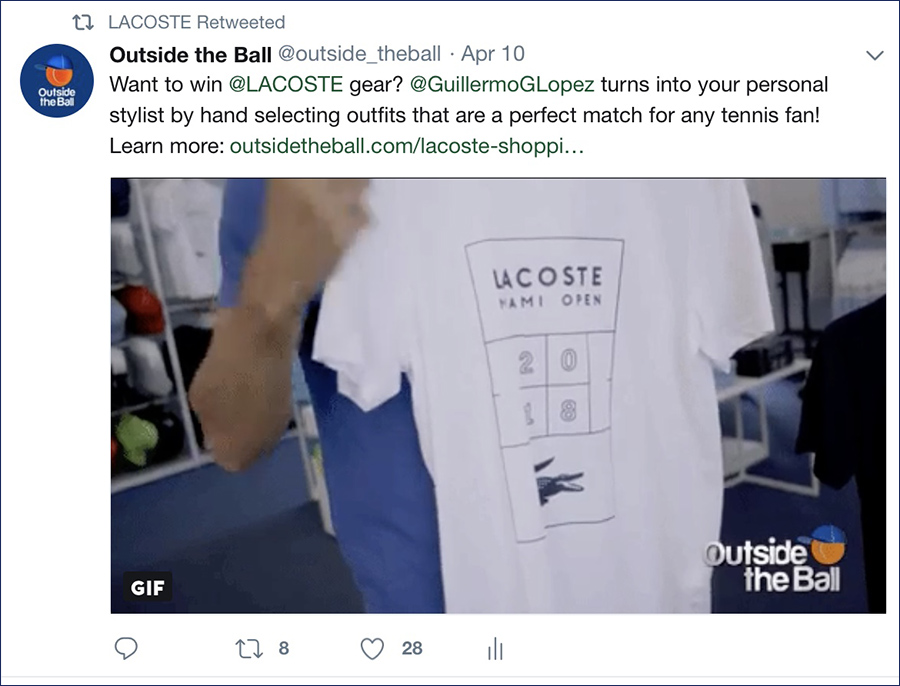The image size is (900, 686).
Task: Follow the outsidetheball.com/lacoste-shoppi… link
Action: (406, 146)
